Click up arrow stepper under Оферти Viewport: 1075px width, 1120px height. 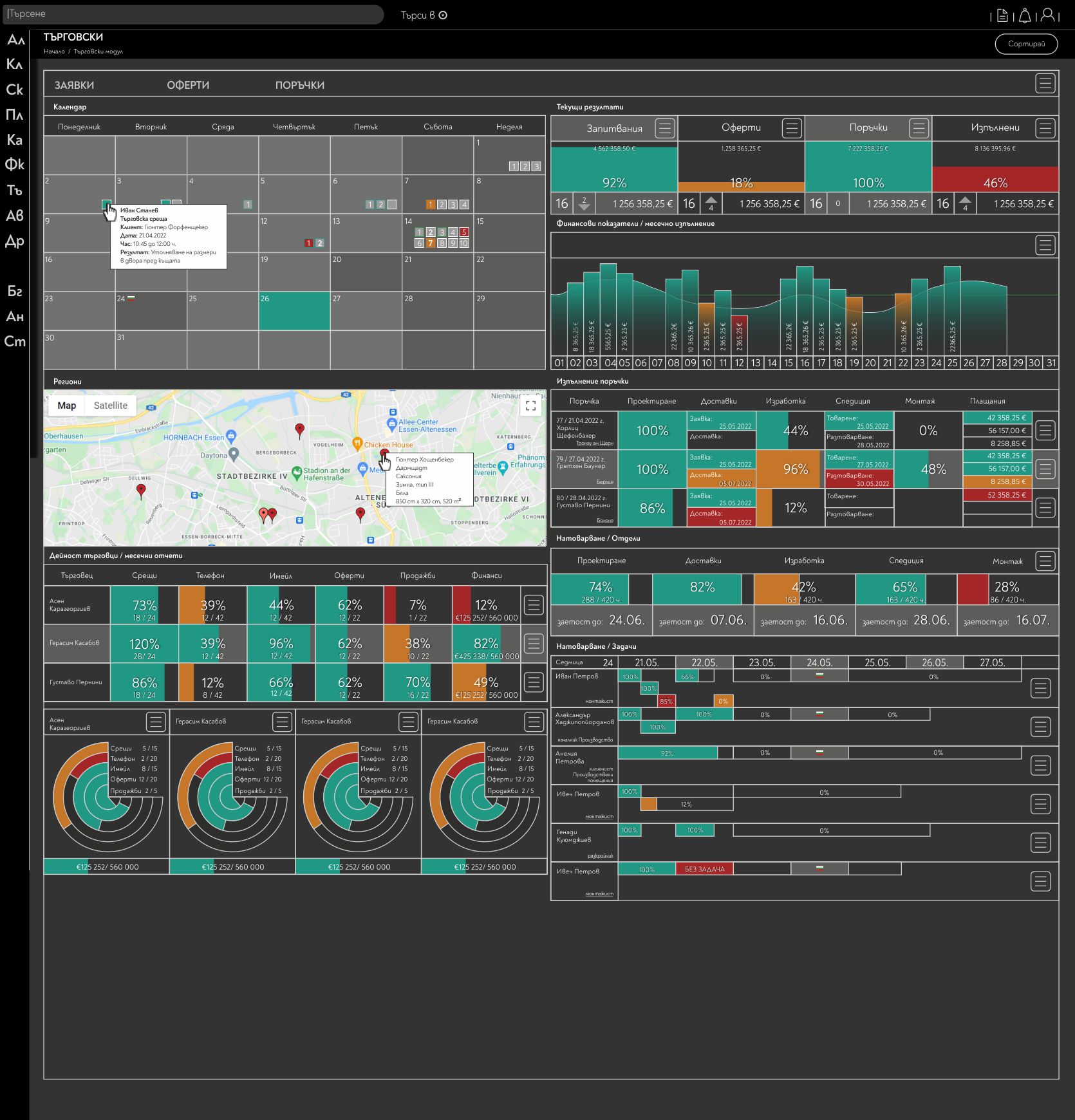pos(711,200)
